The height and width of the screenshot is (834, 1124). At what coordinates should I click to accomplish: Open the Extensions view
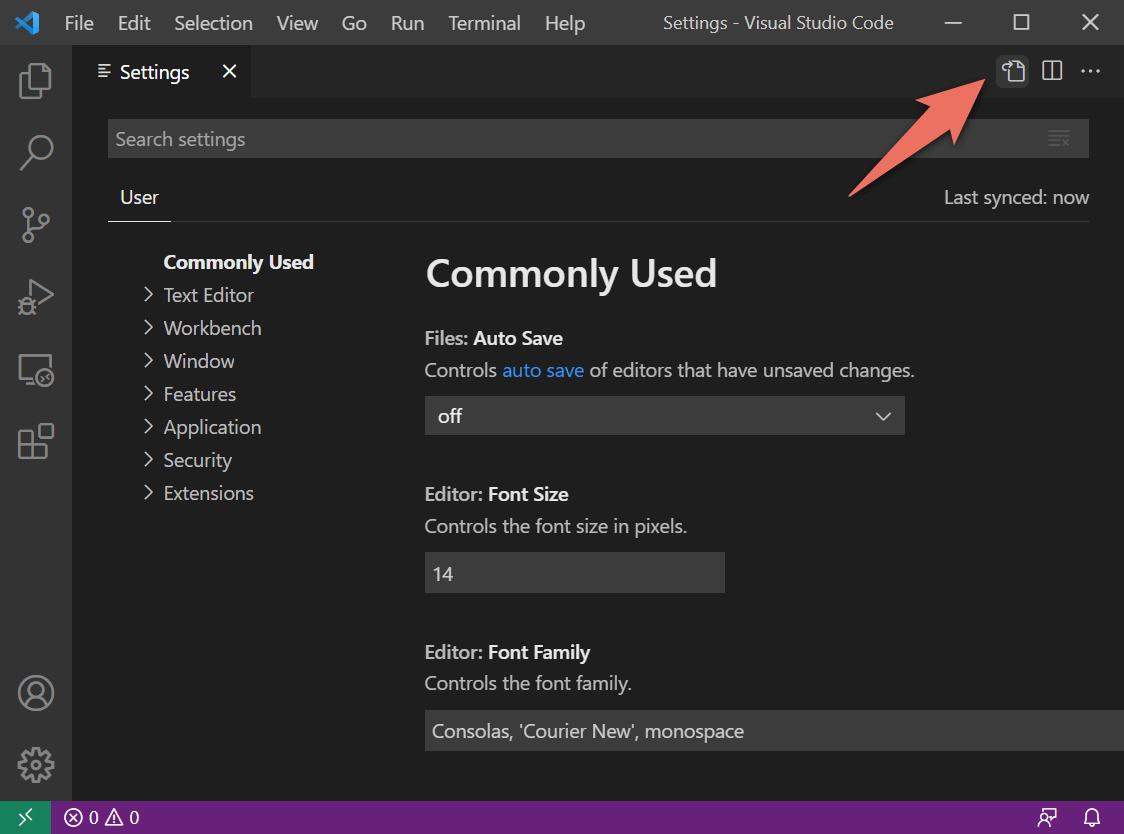(x=35, y=441)
